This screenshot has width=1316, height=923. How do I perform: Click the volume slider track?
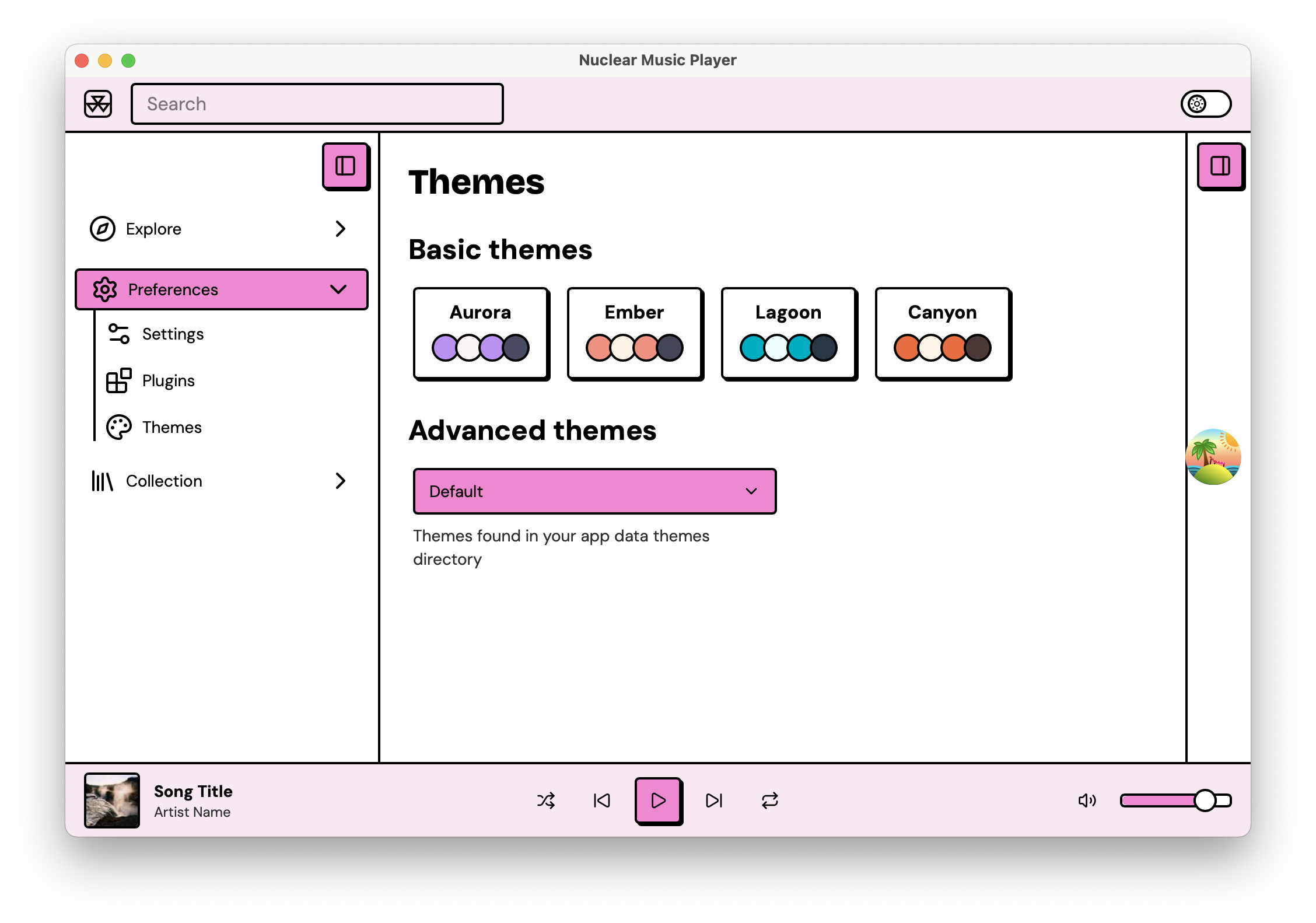[x=1175, y=800]
